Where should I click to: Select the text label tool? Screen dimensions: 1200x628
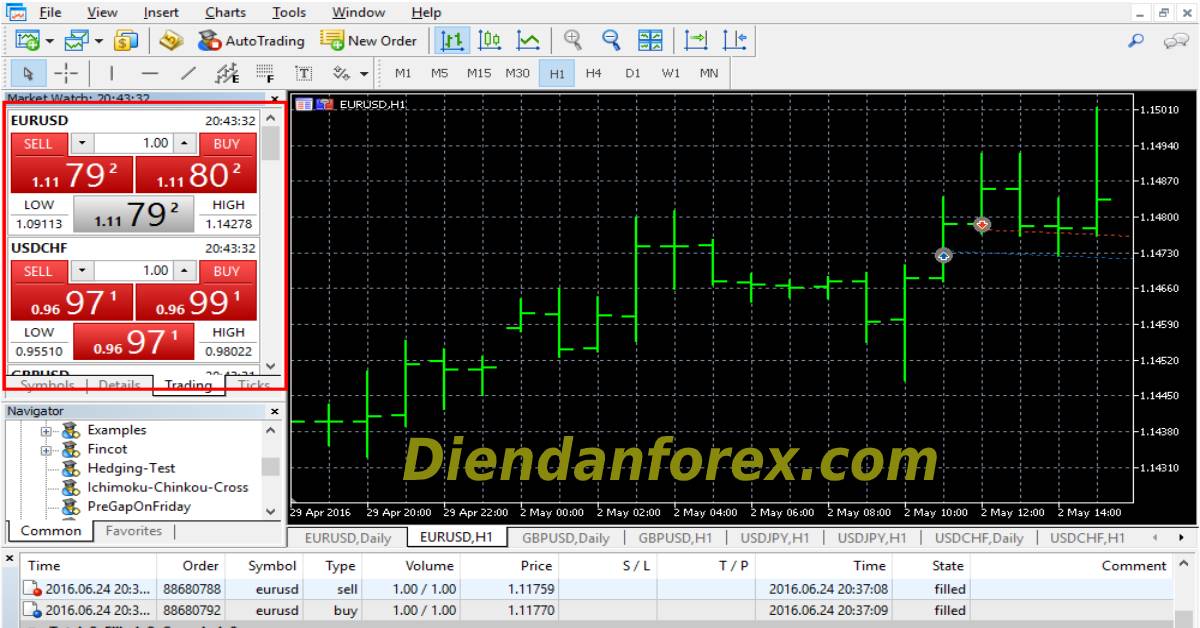pos(303,73)
